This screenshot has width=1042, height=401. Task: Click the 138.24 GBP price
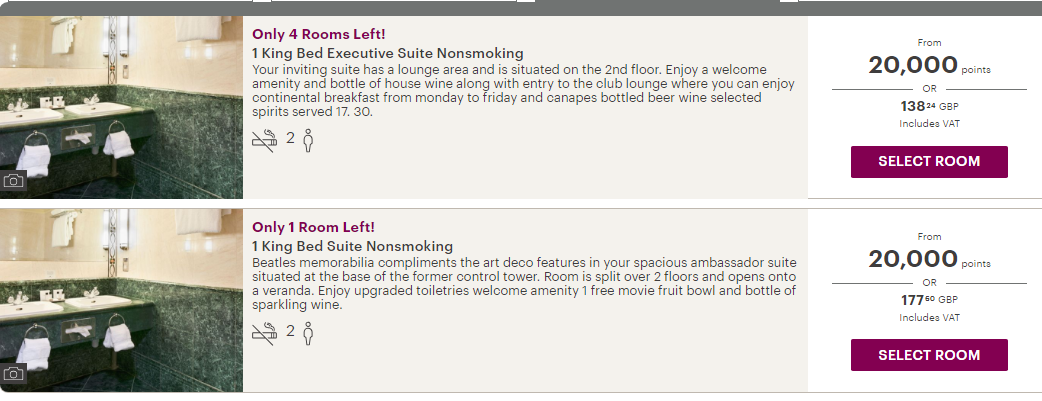(928, 104)
